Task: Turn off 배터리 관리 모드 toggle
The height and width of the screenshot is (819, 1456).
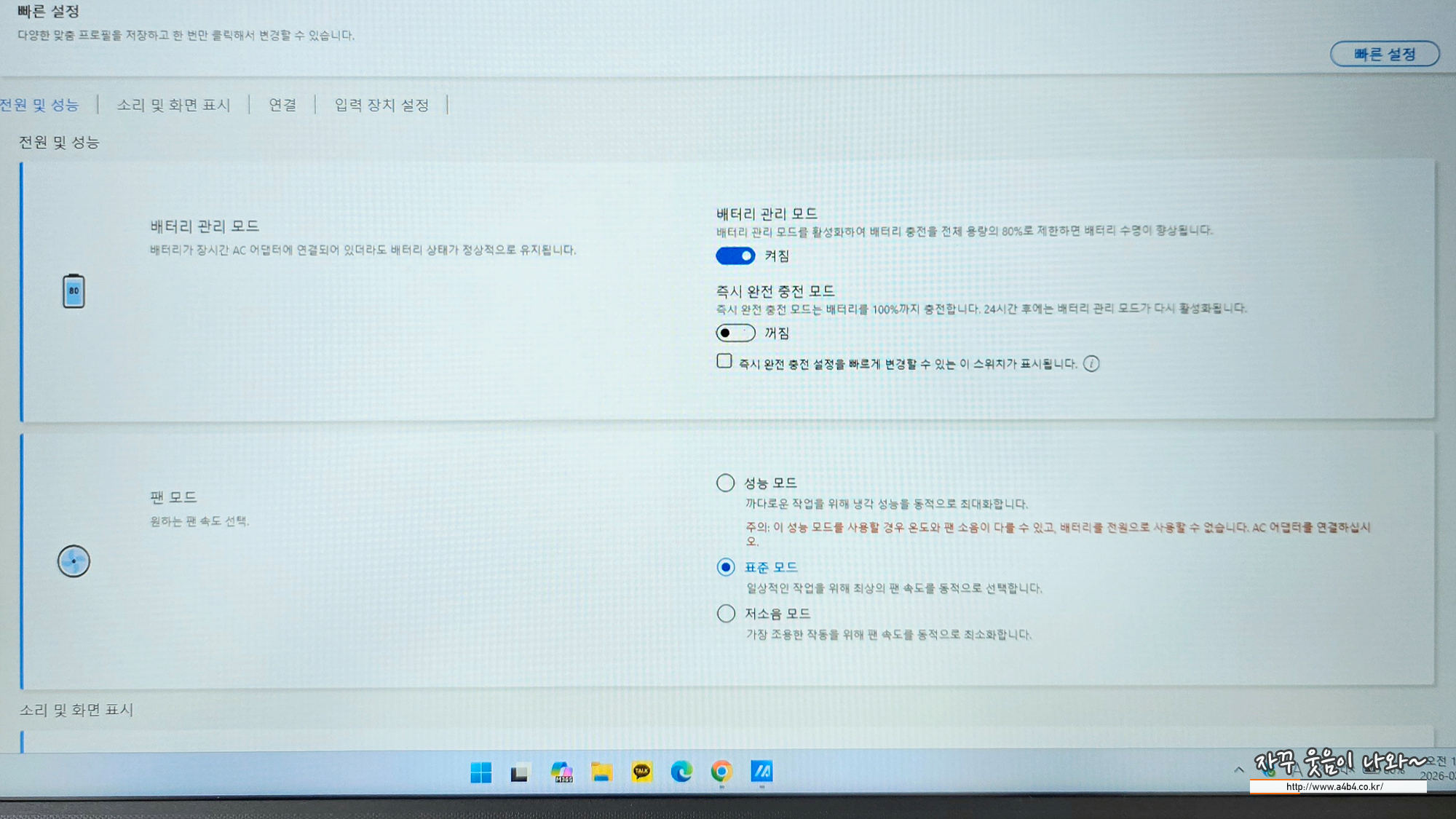Action: [735, 256]
